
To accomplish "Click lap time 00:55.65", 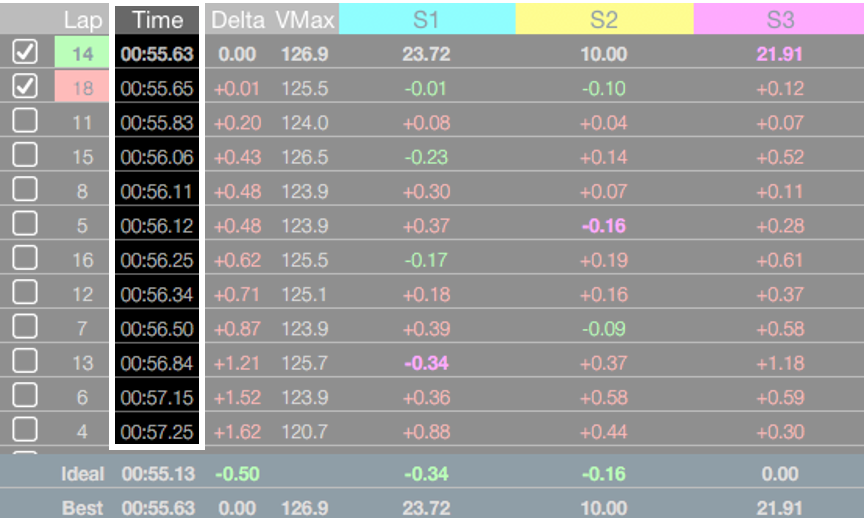I will coord(157,88).
